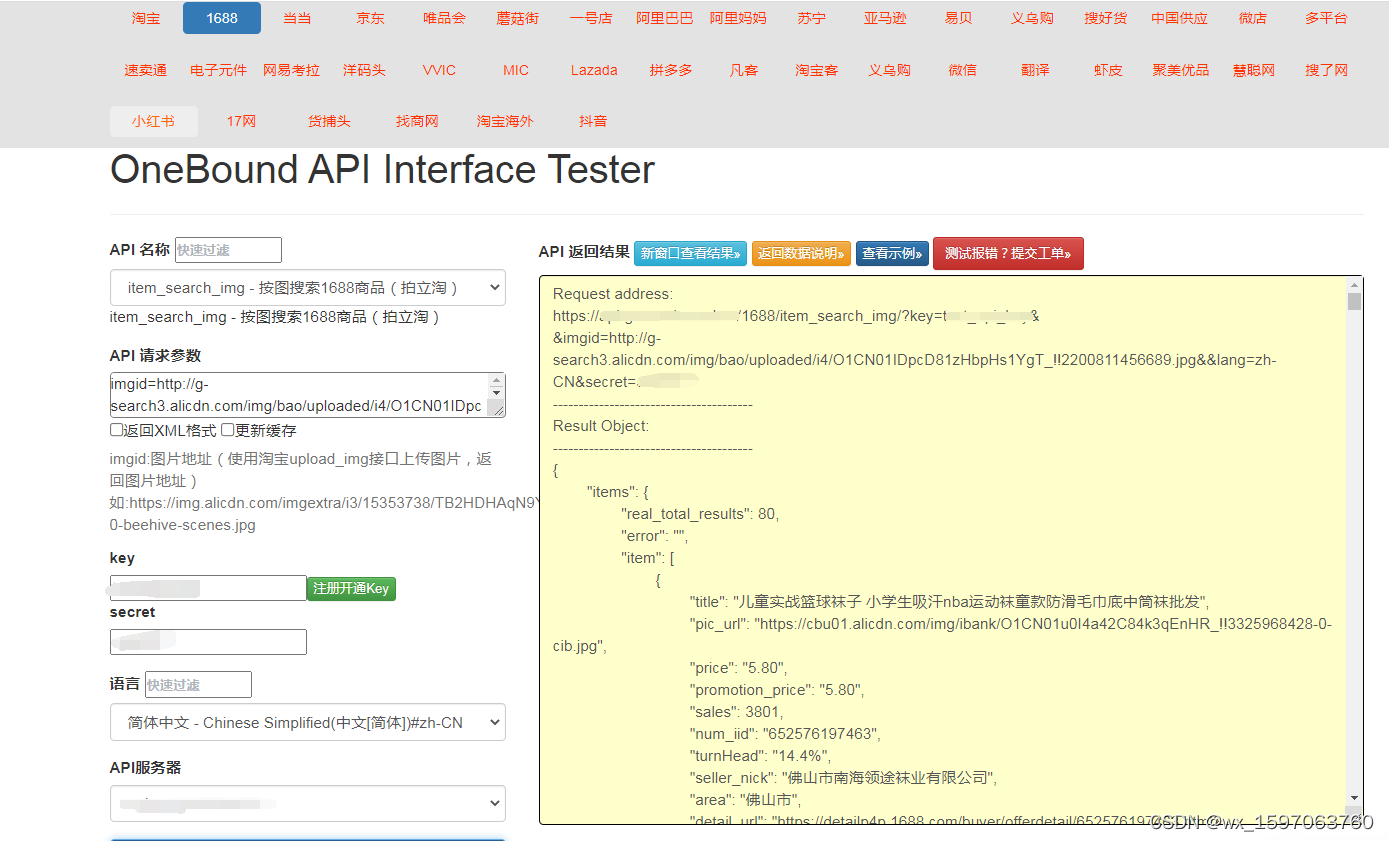Select the 速卖通 tab
Image resolution: width=1389 pixels, height=841 pixels.
point(146,70)
